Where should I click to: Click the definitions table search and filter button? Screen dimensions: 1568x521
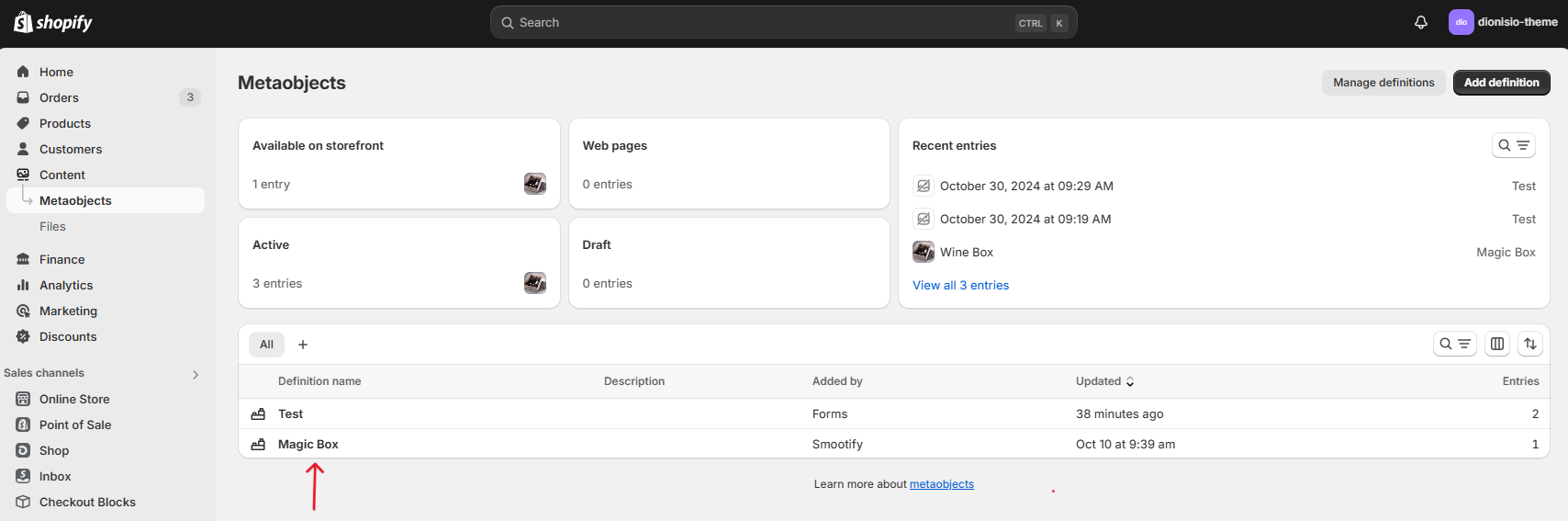click(1454, 344)
